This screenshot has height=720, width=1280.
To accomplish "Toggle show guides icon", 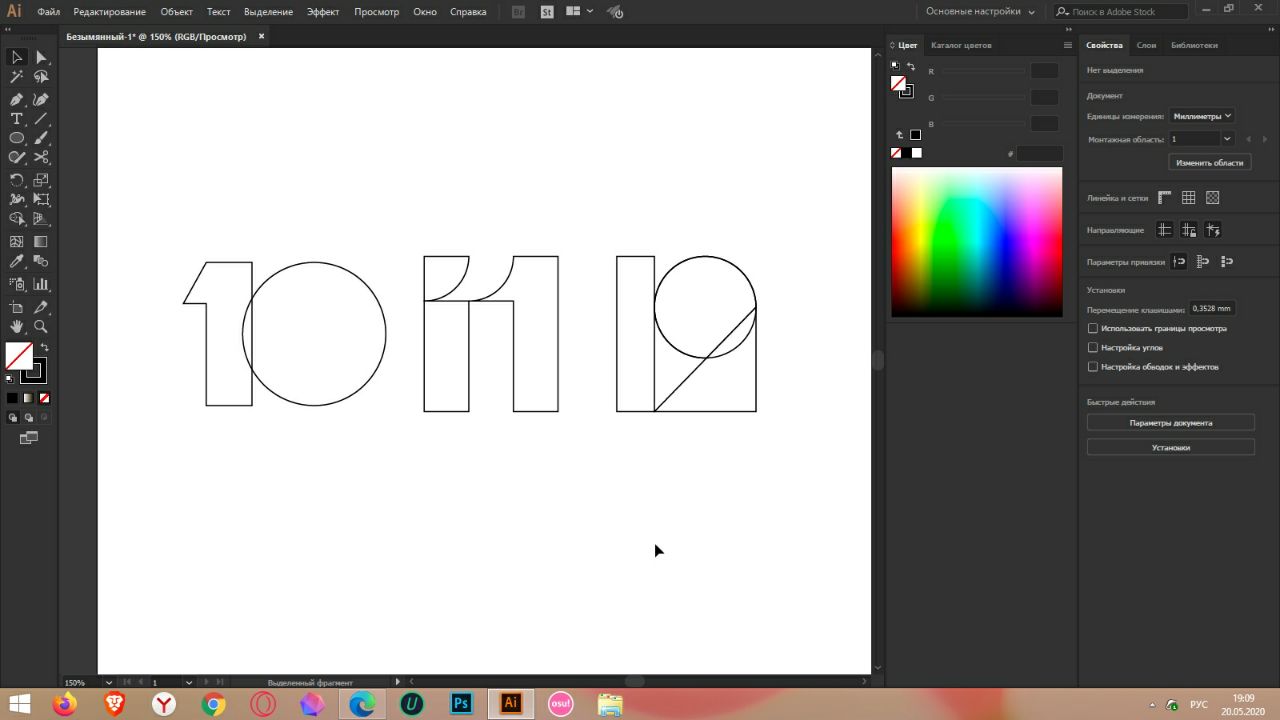I will pos(1164,230).
